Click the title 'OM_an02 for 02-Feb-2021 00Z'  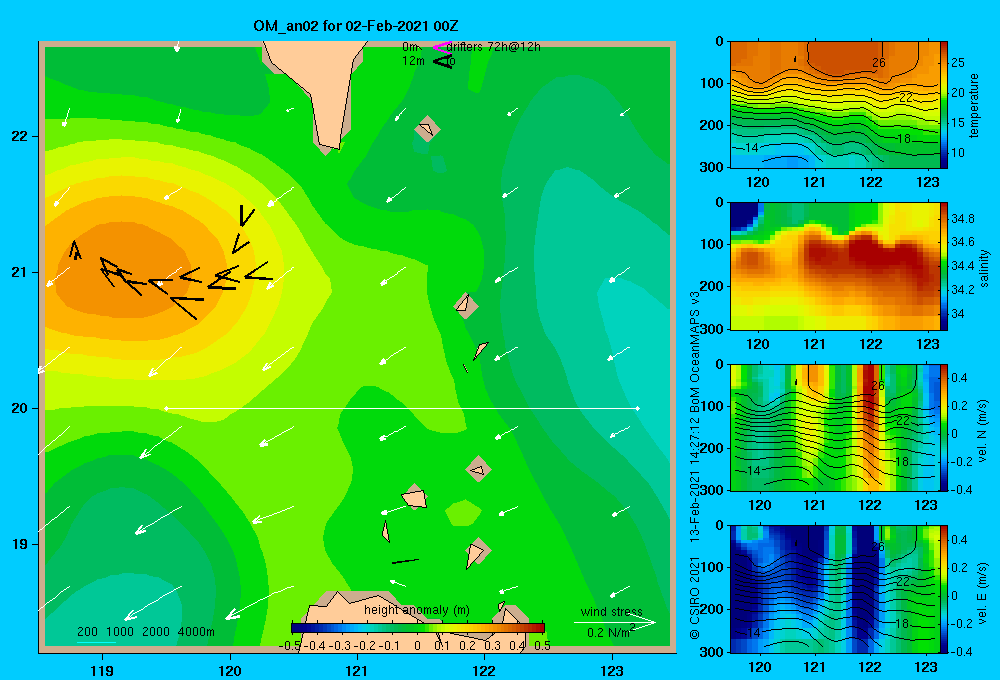click(356, 26)
